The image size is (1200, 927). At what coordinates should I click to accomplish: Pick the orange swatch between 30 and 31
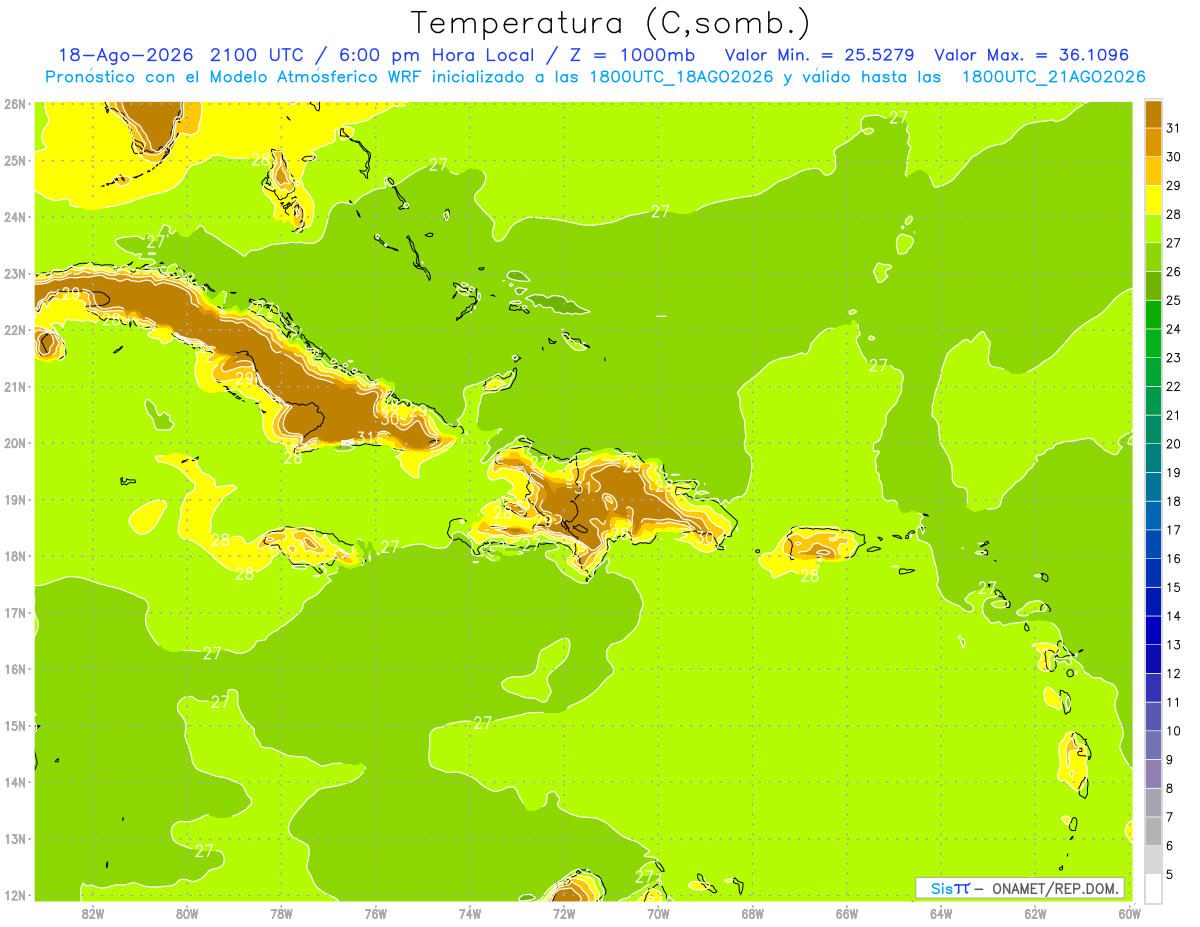pyautogui.click(x=1153, y=142)
